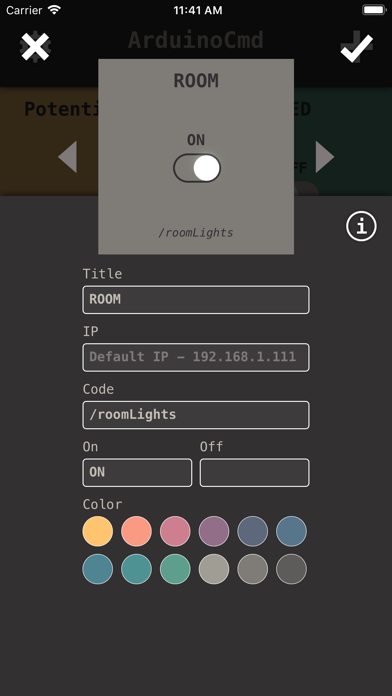The image size is (392, 696).
Task: Click the Wi-Fi icon in status bar
Action: (55, 10)
